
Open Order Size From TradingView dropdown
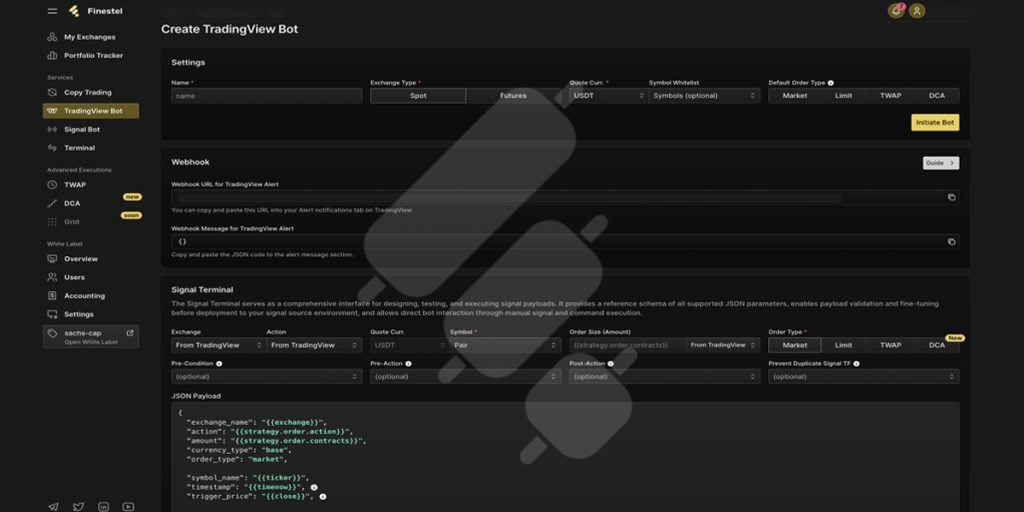point(723,345)
